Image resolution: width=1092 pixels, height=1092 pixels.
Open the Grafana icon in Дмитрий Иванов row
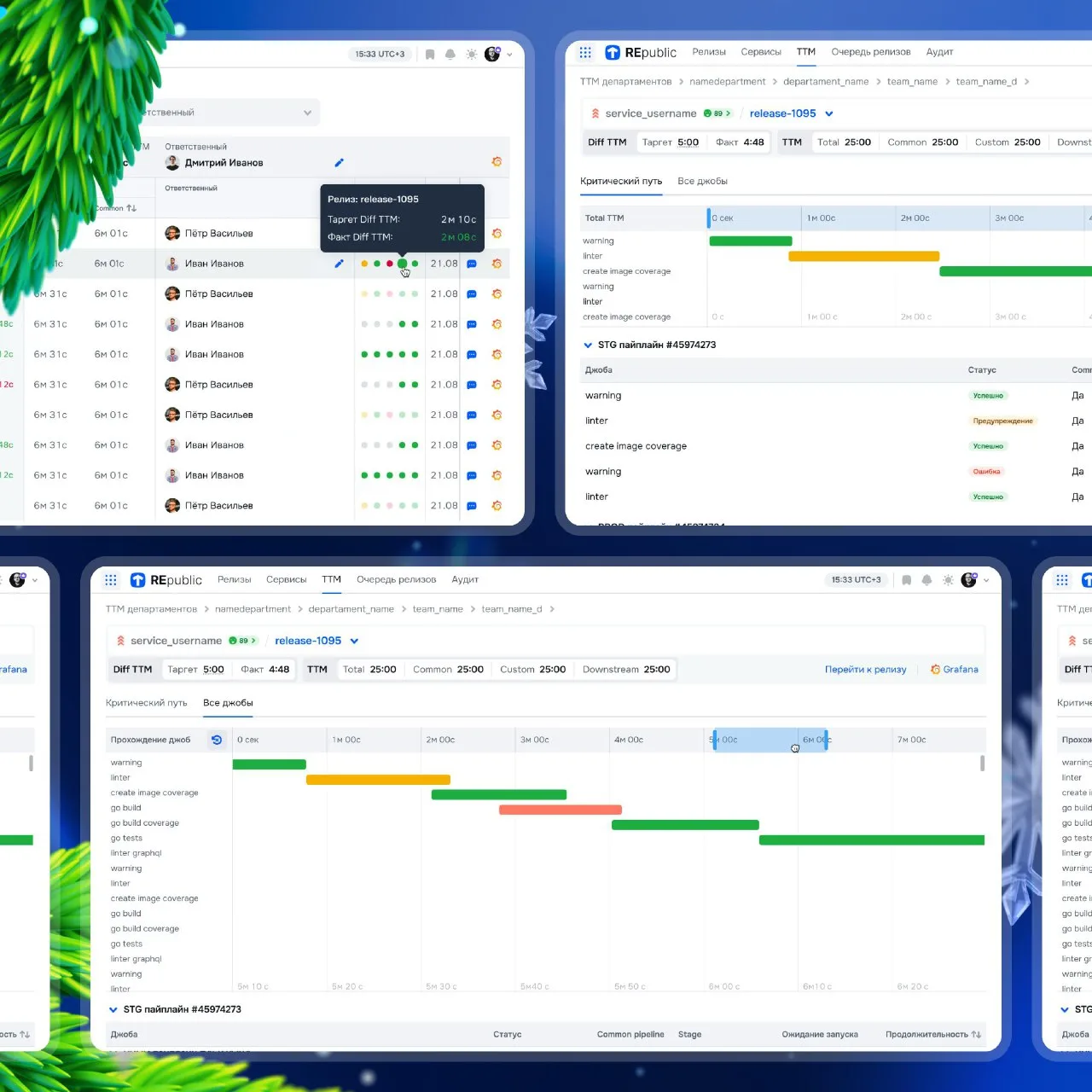point(497,162)
